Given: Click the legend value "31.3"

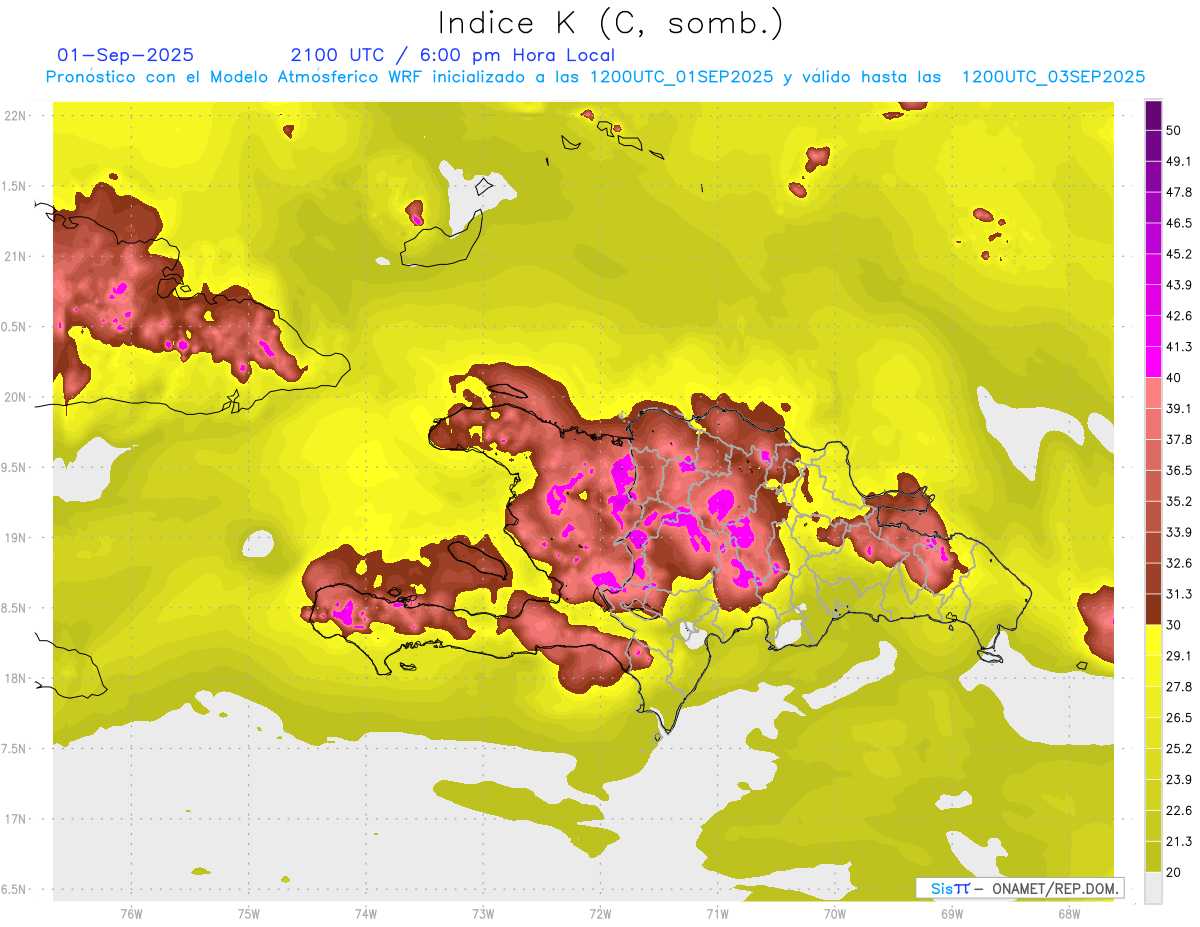Looking at the screenshot, I should (1179, 594).
